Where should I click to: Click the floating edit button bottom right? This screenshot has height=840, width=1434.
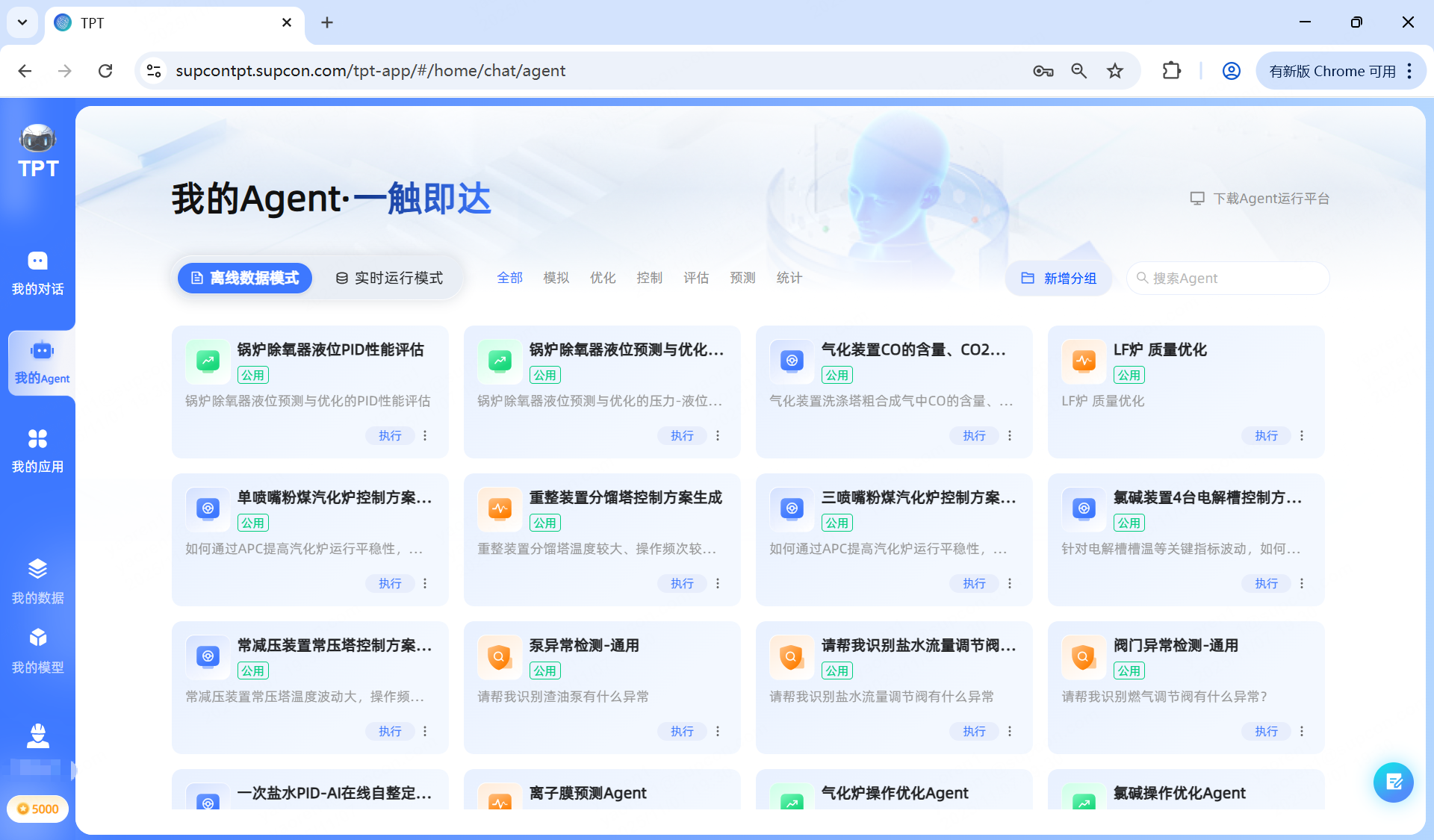point(1393,782)
